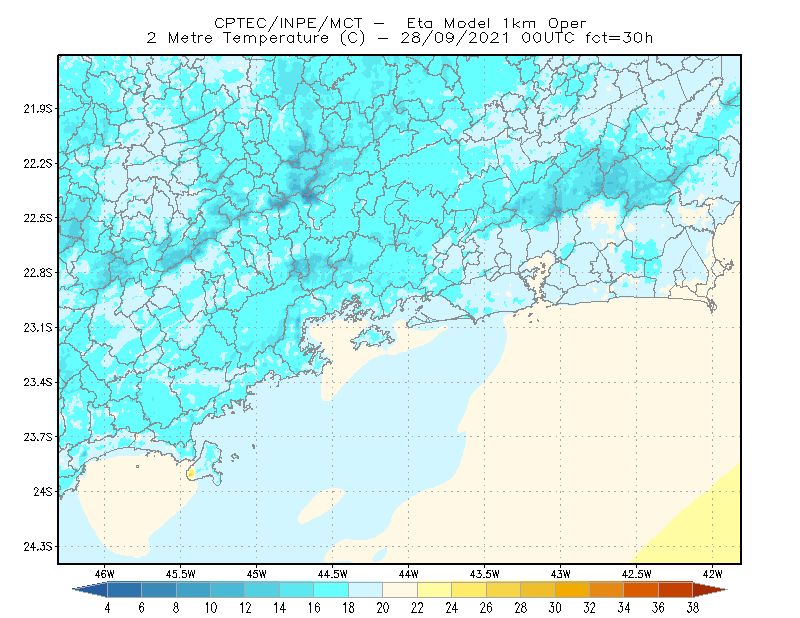Screen dimensions: 800x618
Task: Click the left blue arrow of the colorbar
Action: coord(90,589)
